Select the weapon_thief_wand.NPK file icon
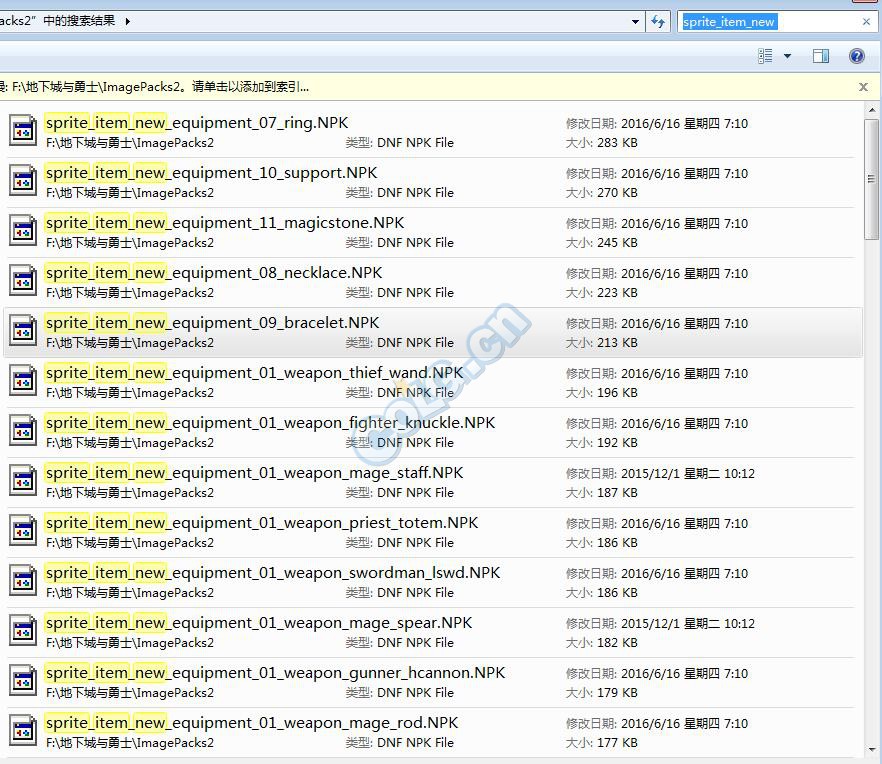This screenshot has width=882, height=764. click(x=23, y=381)
